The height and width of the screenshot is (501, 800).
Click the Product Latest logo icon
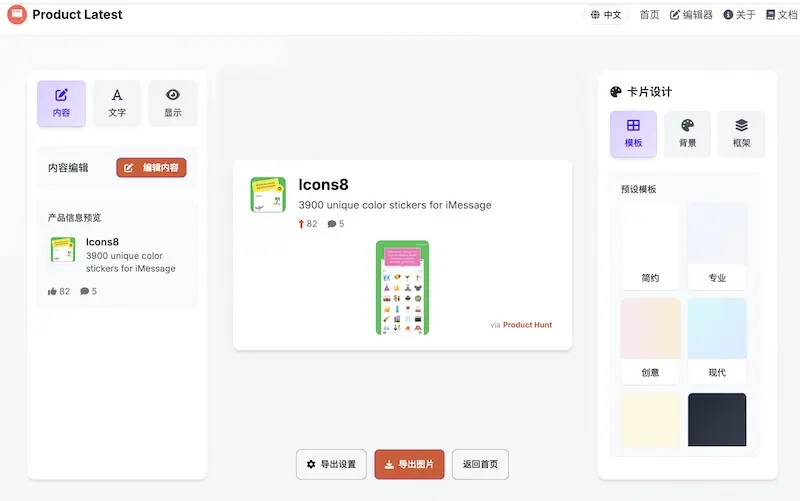point(17,14)
